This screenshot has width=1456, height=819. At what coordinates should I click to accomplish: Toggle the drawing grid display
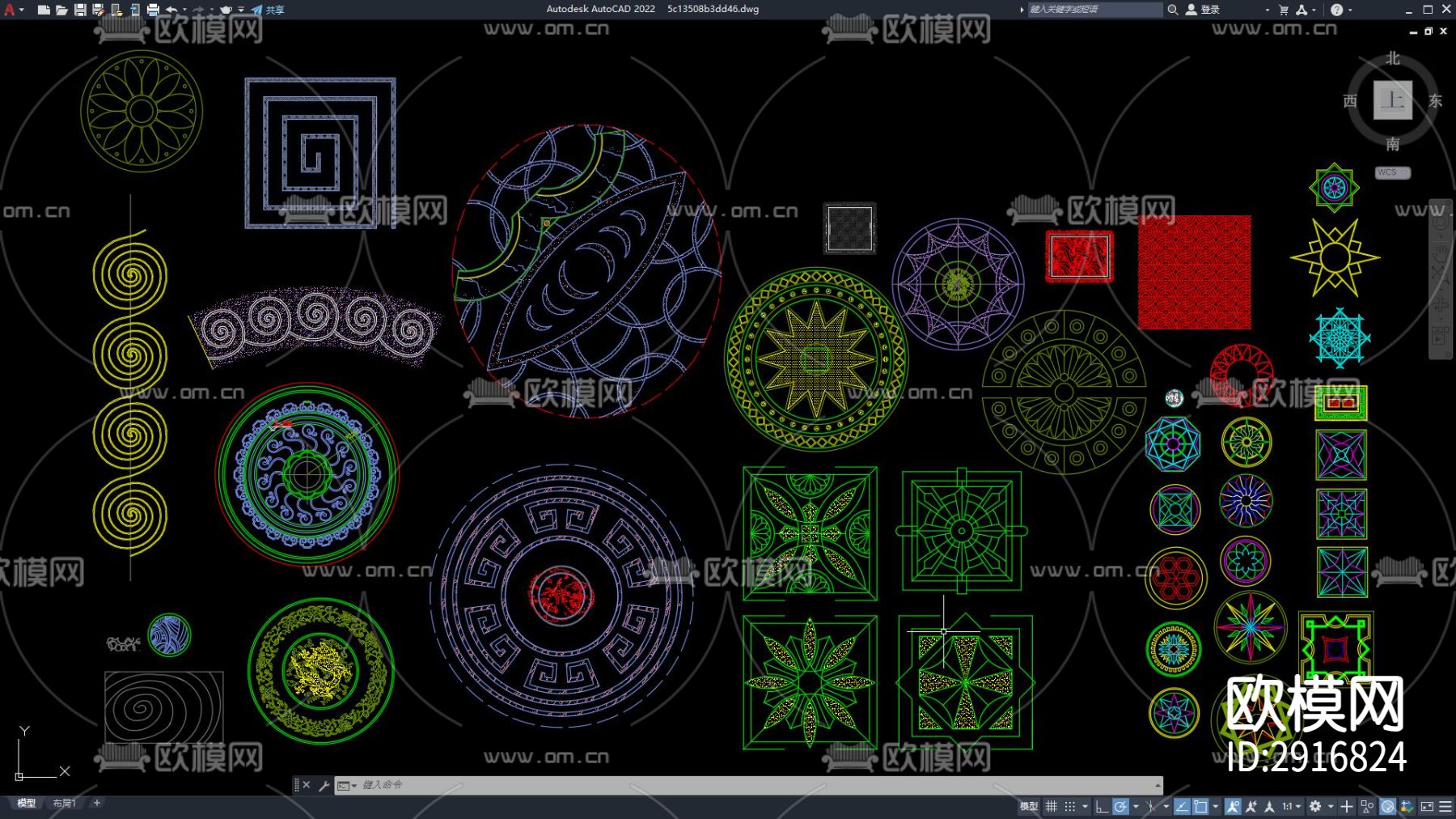point(1051,806)
